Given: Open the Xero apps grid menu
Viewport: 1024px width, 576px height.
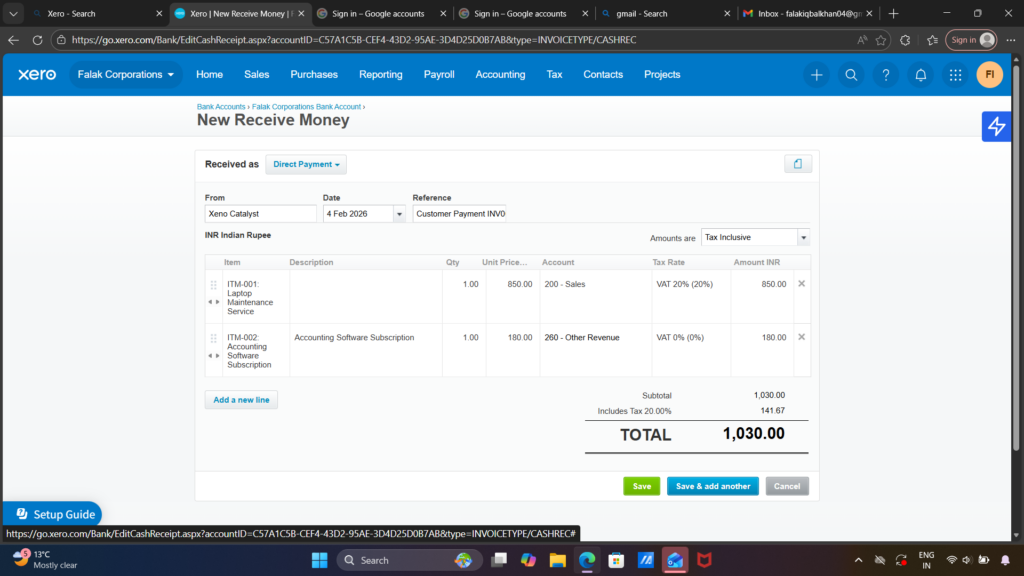Looking at the screenshot, I should (955, 75).
